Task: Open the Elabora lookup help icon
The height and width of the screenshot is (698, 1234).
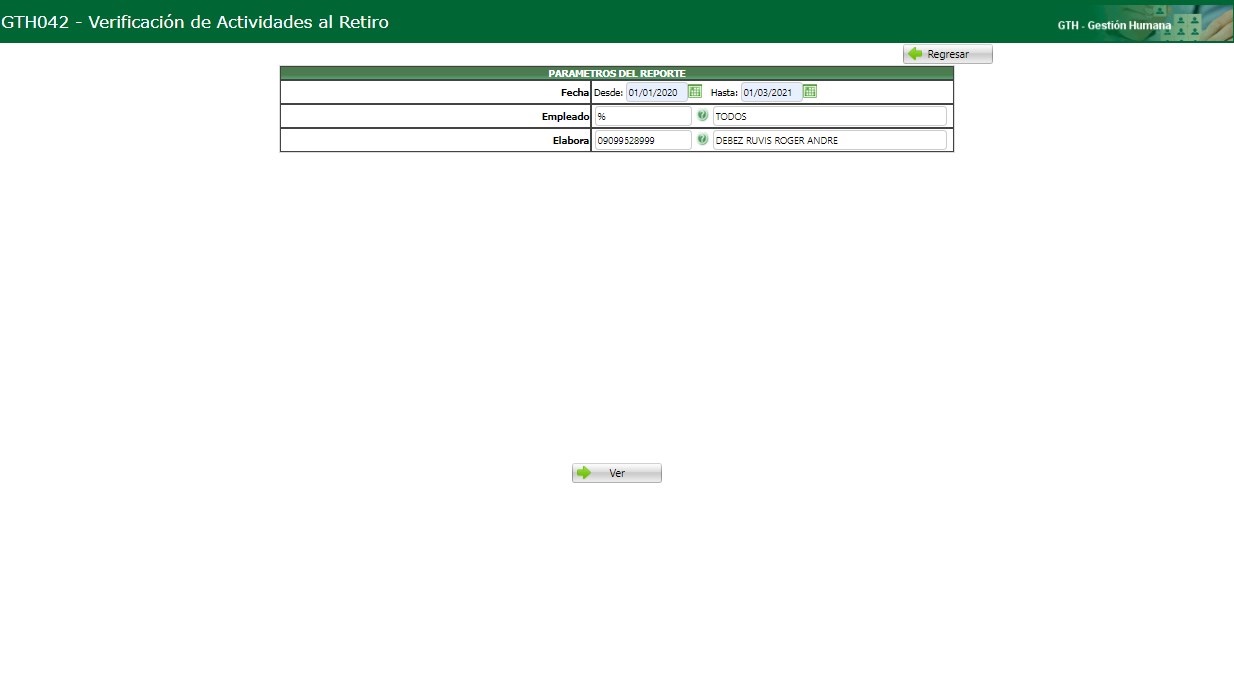Action: tap(702, 140)
